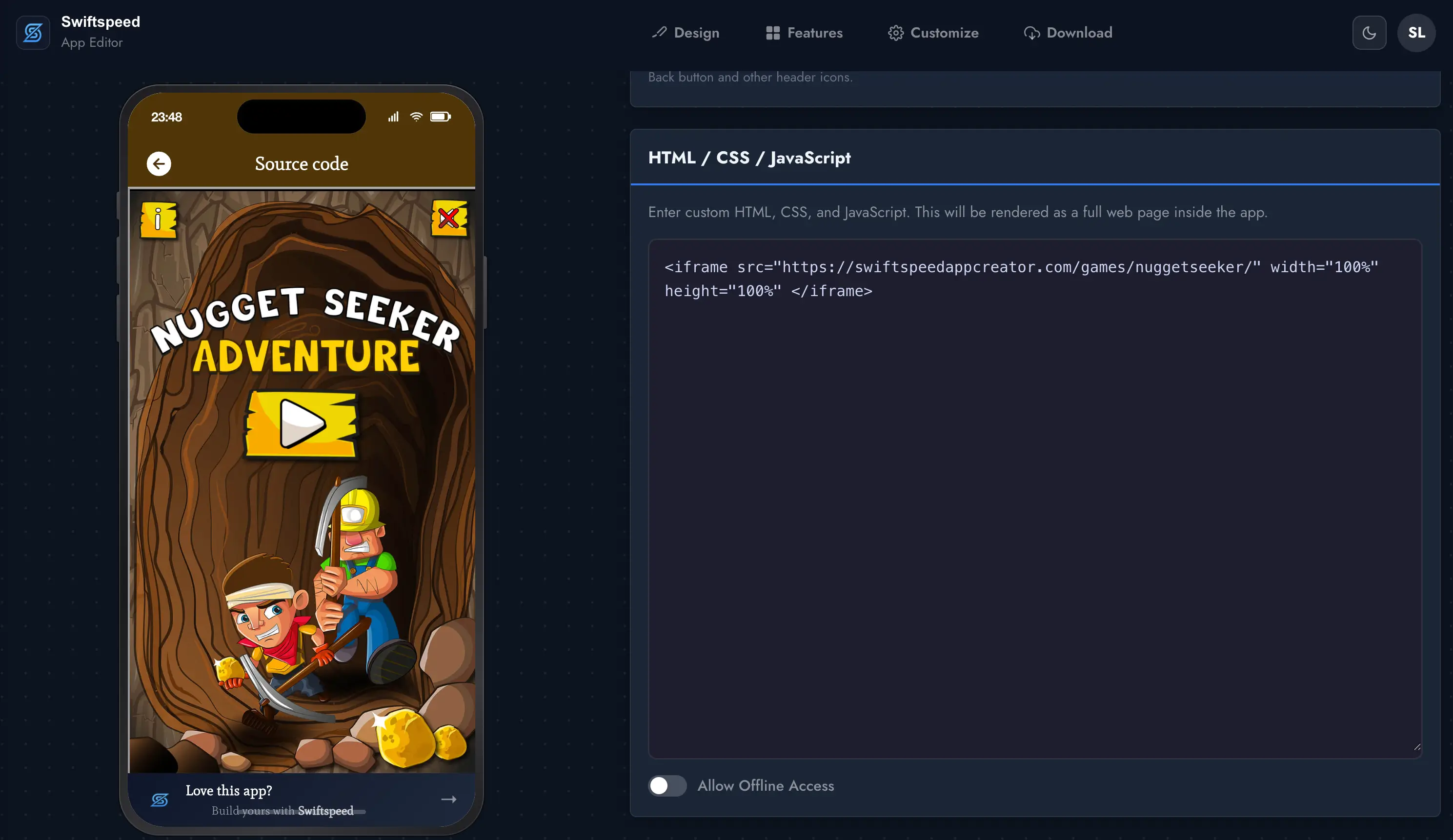Click the Build yours with Swiftspeed link
The height and width of the screenshot is (840, 1453).
282,811
